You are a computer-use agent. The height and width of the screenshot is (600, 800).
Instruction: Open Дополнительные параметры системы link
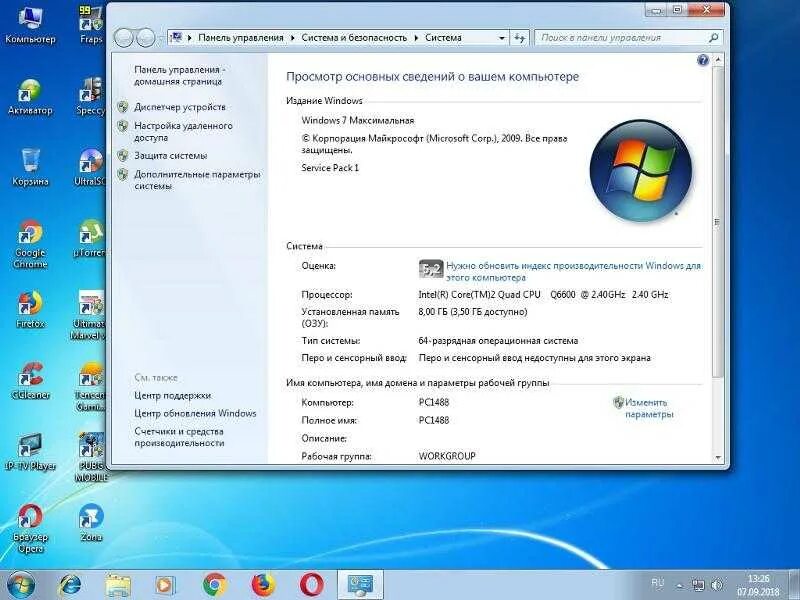tap(197, 180)
